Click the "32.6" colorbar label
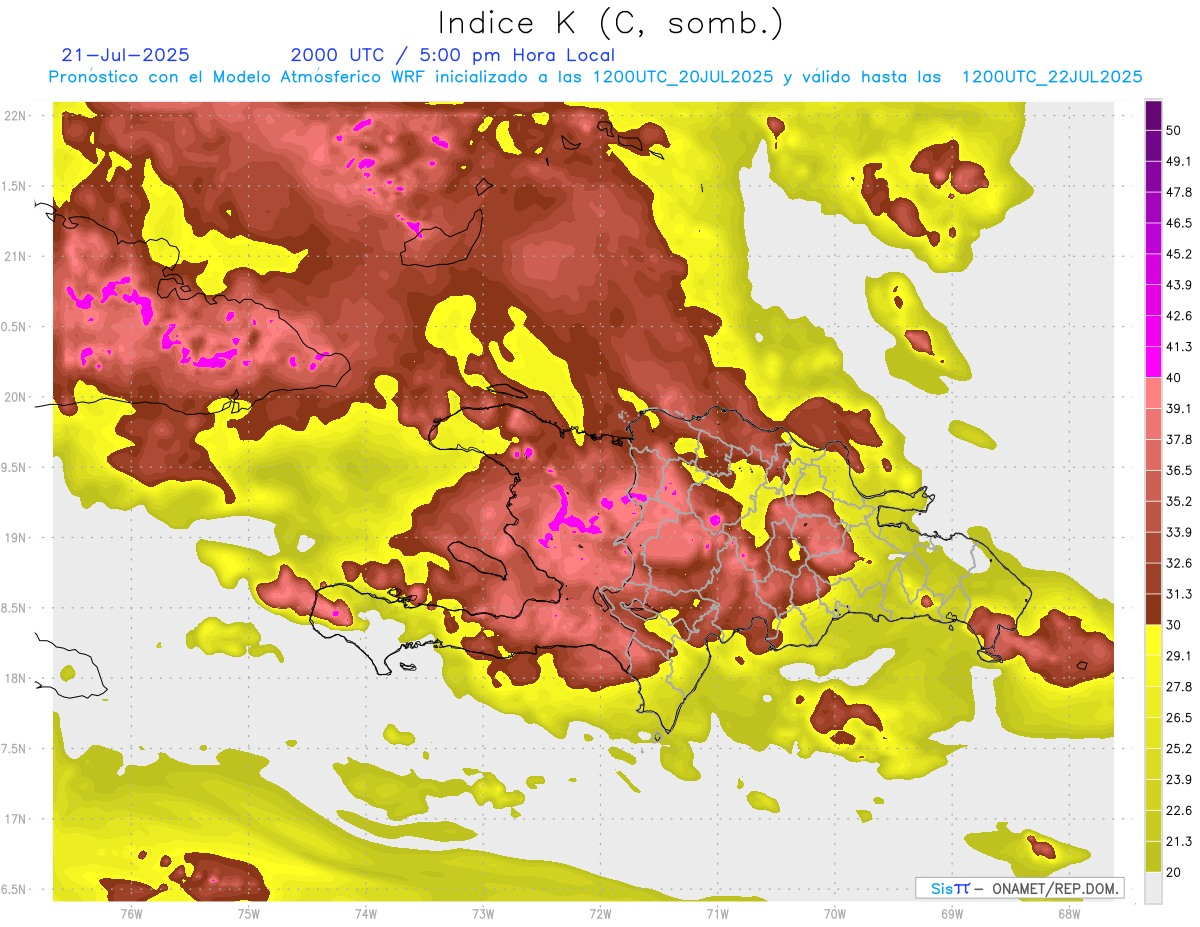 1179,563
